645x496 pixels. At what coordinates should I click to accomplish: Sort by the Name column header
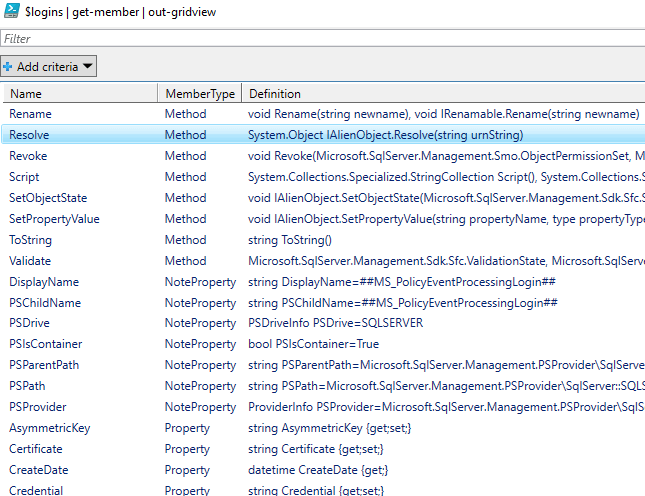(80, 93)
